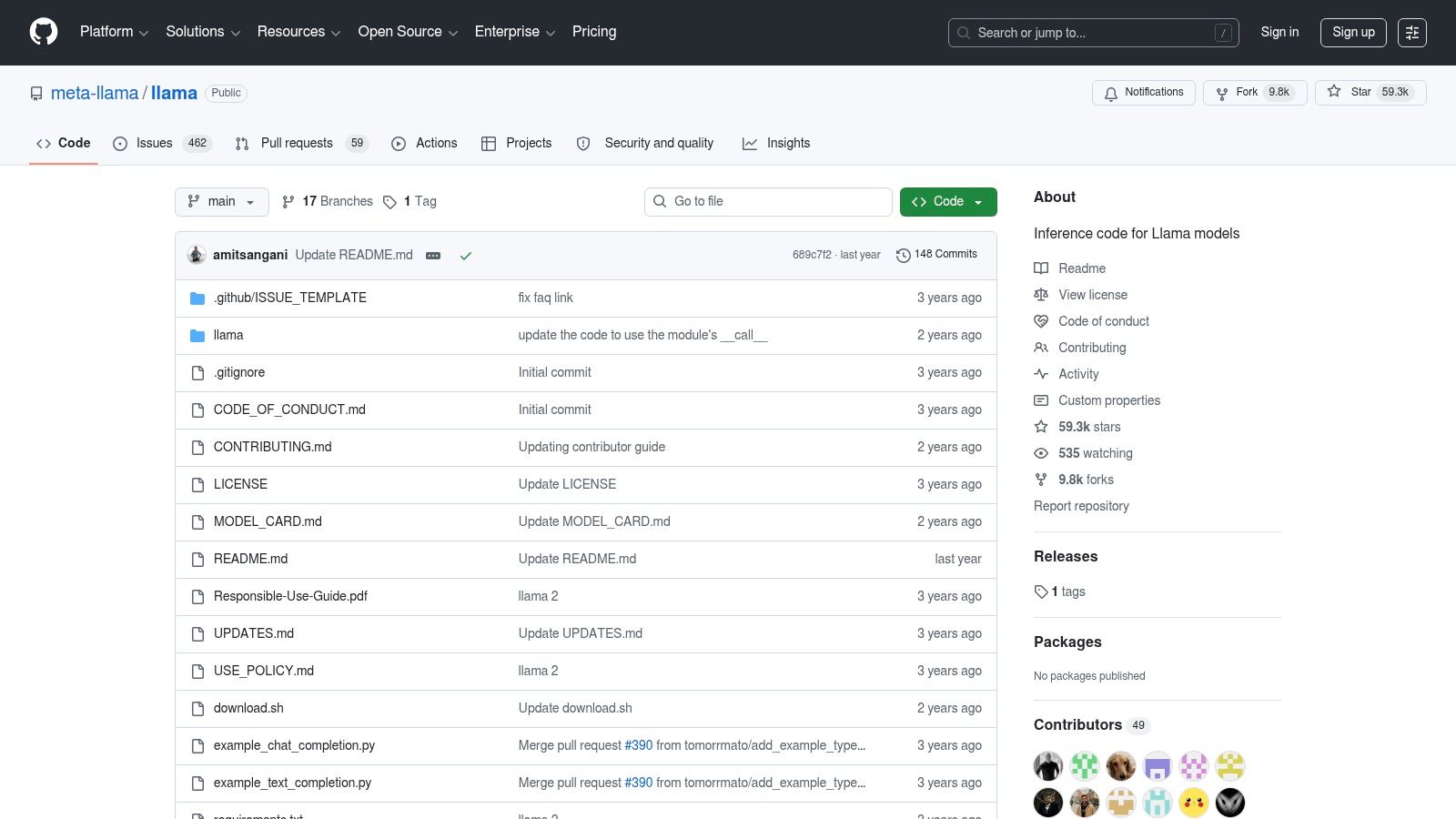Click the appearance settings icon in header
This screenshot has width=1456, height=819.
(1412, 32)
